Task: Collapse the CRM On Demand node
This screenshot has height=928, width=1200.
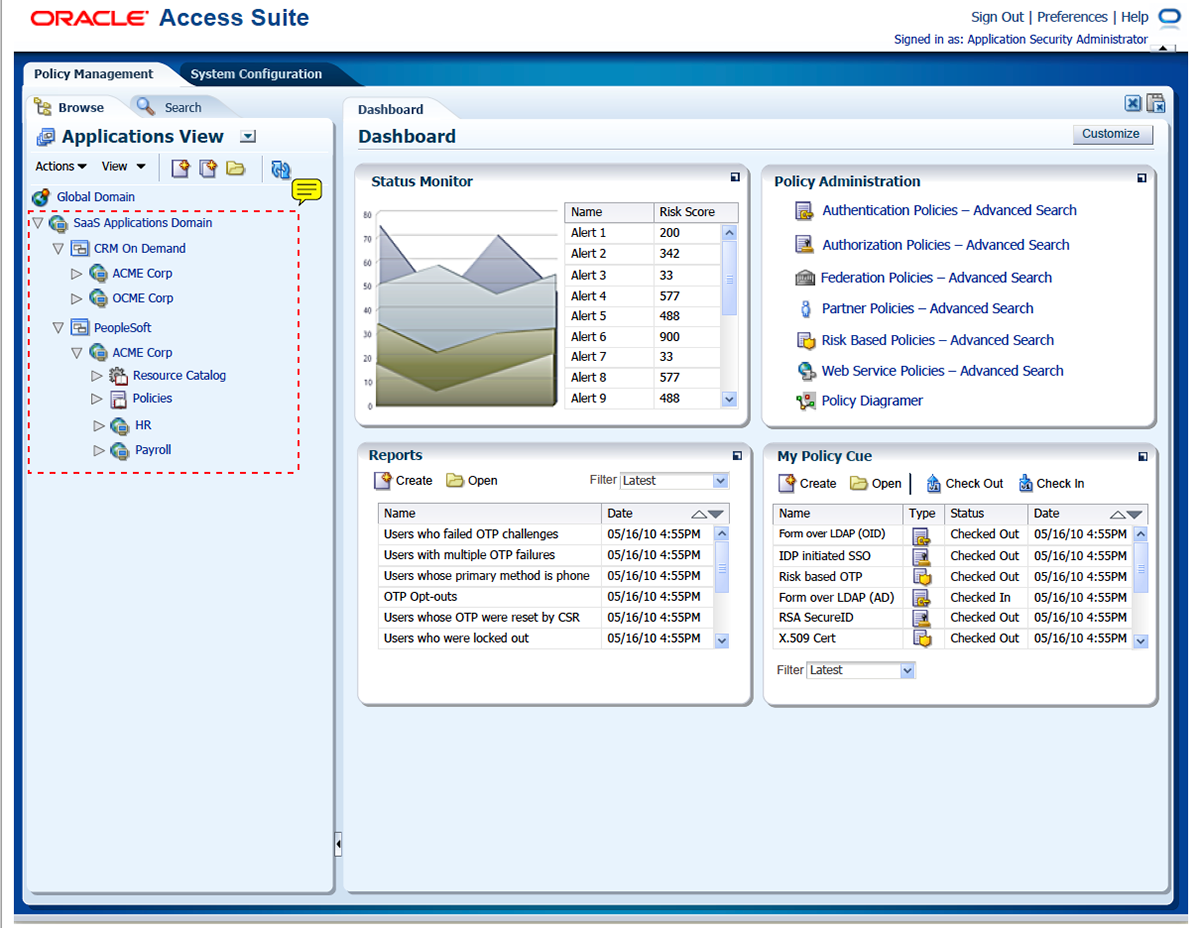Action: pyautogui.click(x=58, y=249)
